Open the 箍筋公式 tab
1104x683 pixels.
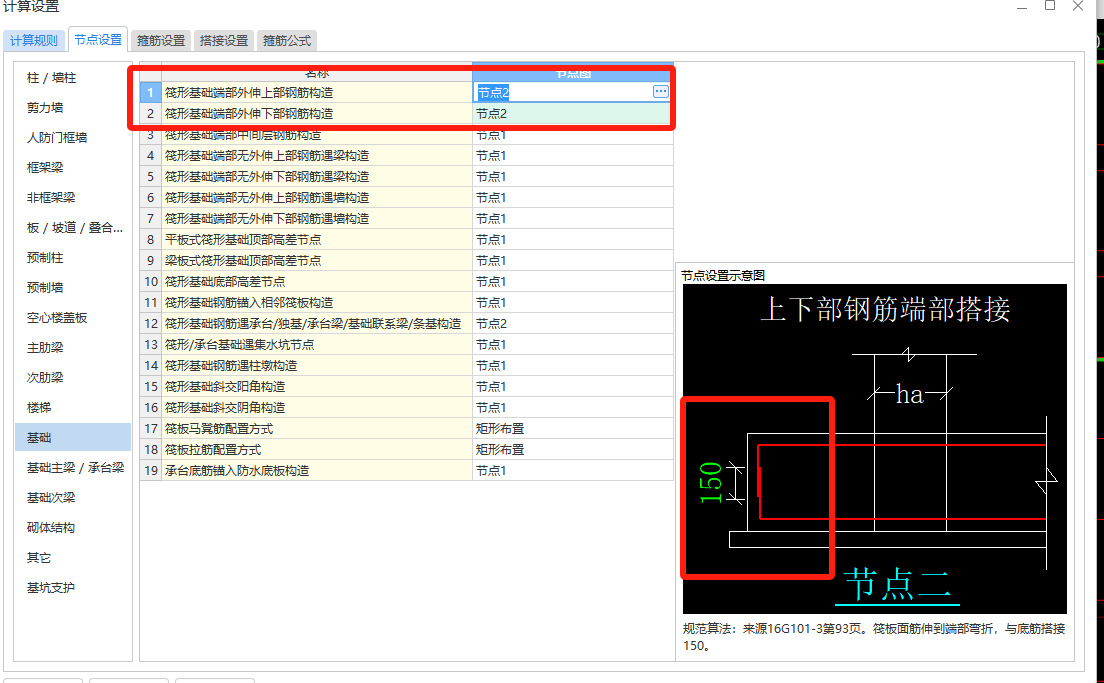[x=287, y=40]
